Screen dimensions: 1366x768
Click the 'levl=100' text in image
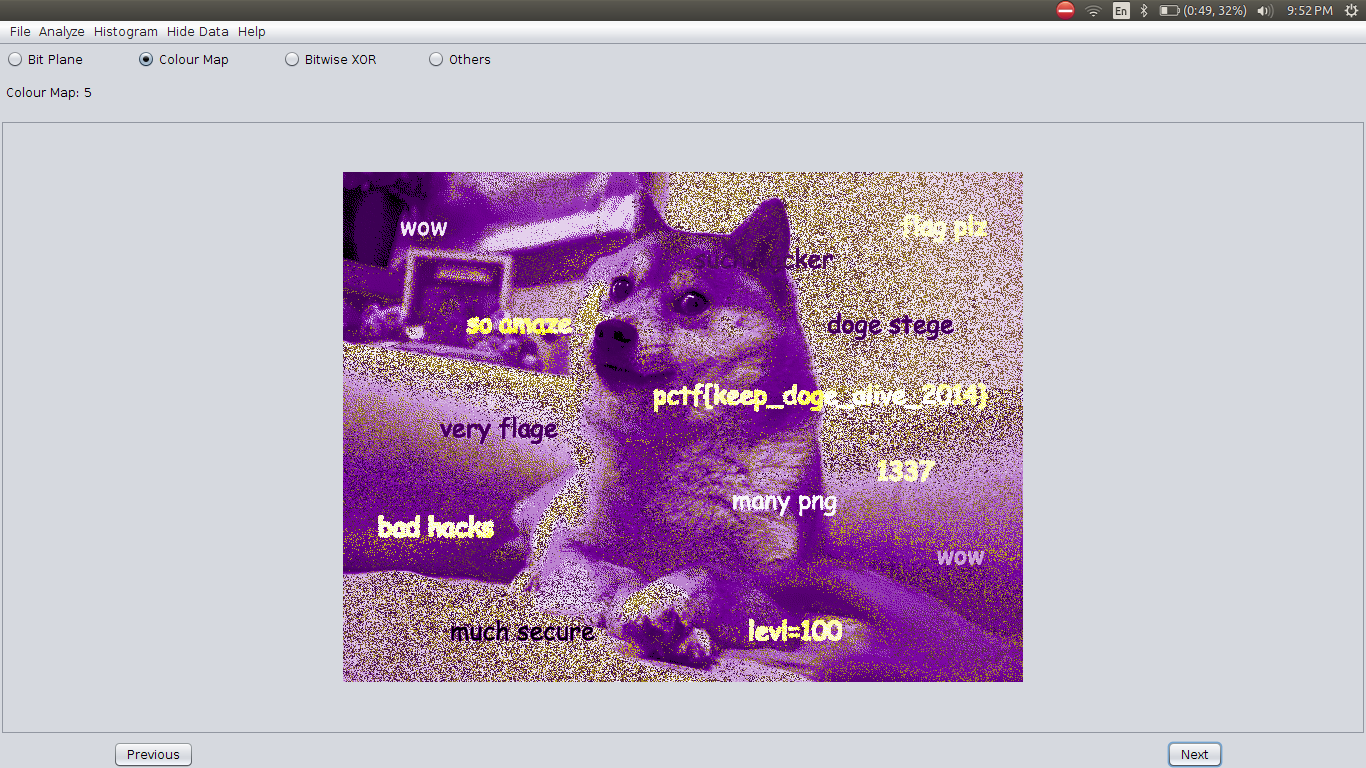pyautogui.click(x=795, y=630)
